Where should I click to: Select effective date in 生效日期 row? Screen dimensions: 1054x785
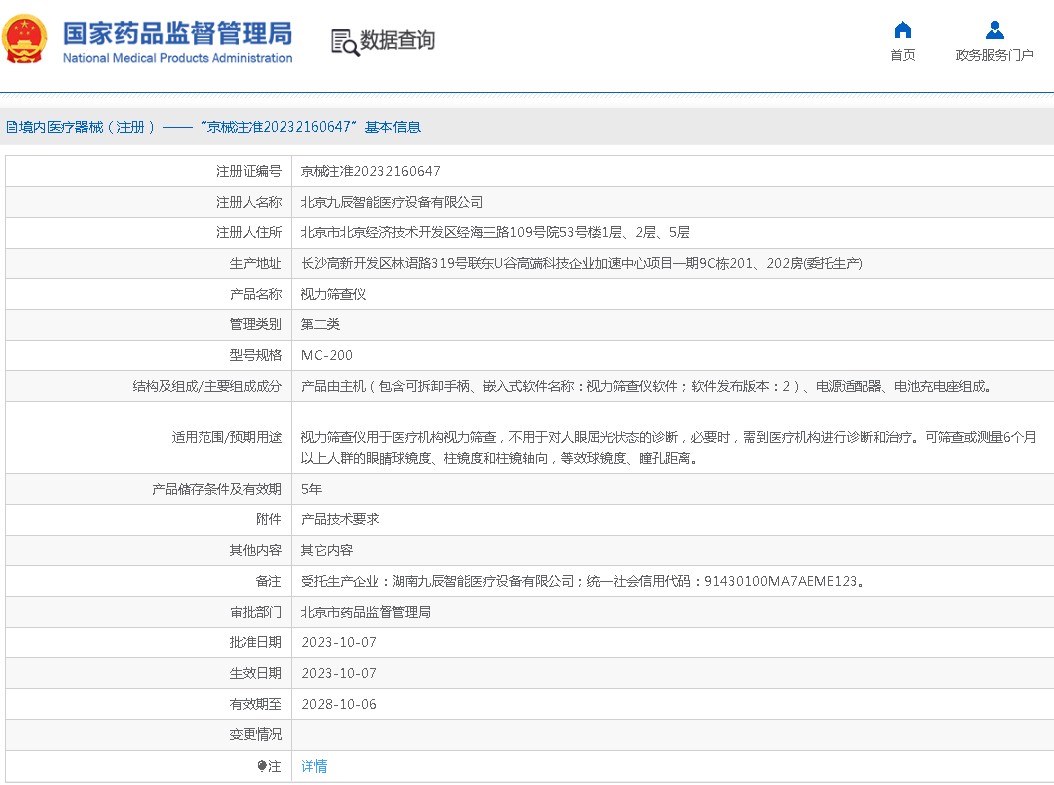click(x=339, y=673)
